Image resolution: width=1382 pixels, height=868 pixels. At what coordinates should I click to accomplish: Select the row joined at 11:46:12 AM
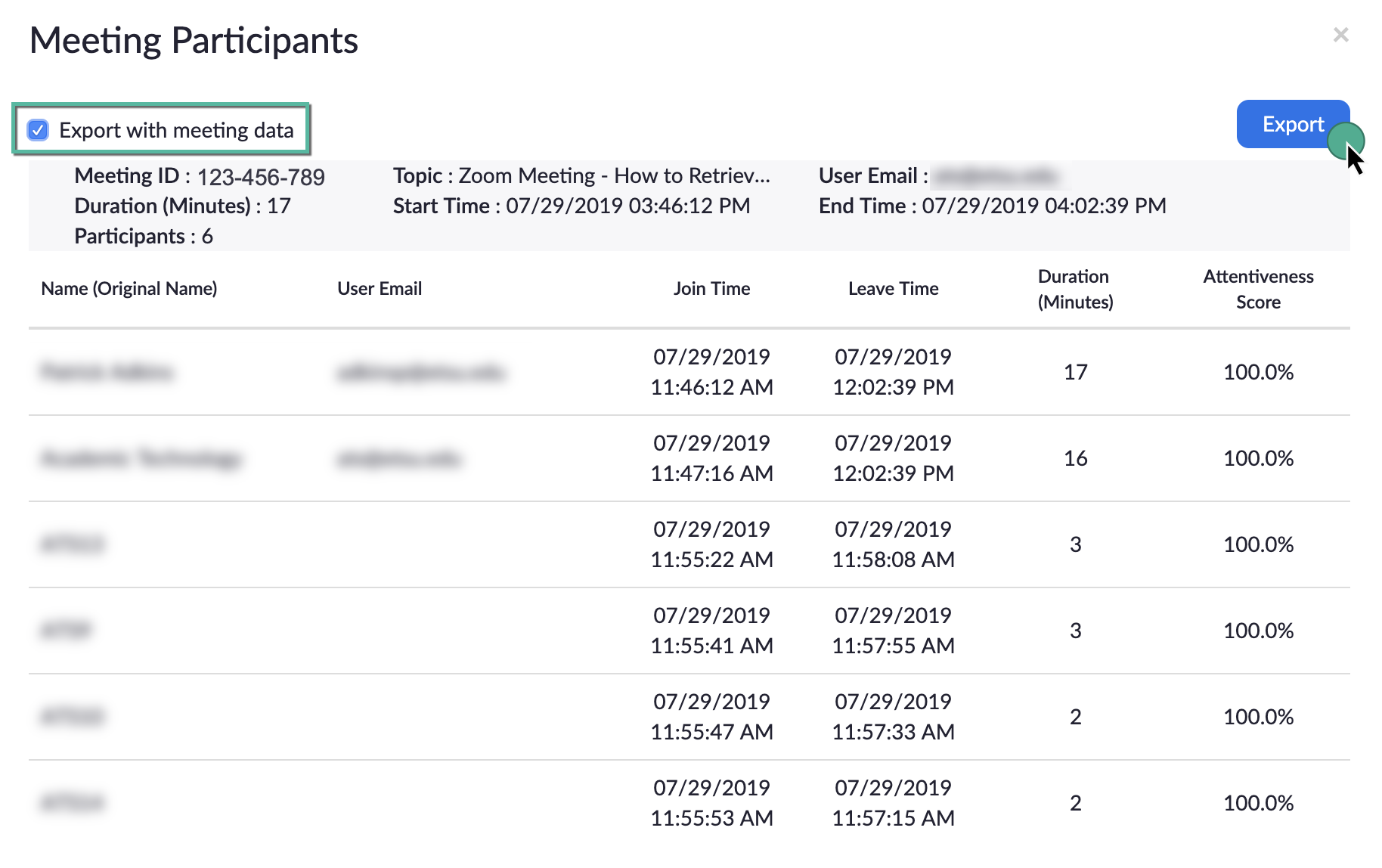click(x=711, y=372)
